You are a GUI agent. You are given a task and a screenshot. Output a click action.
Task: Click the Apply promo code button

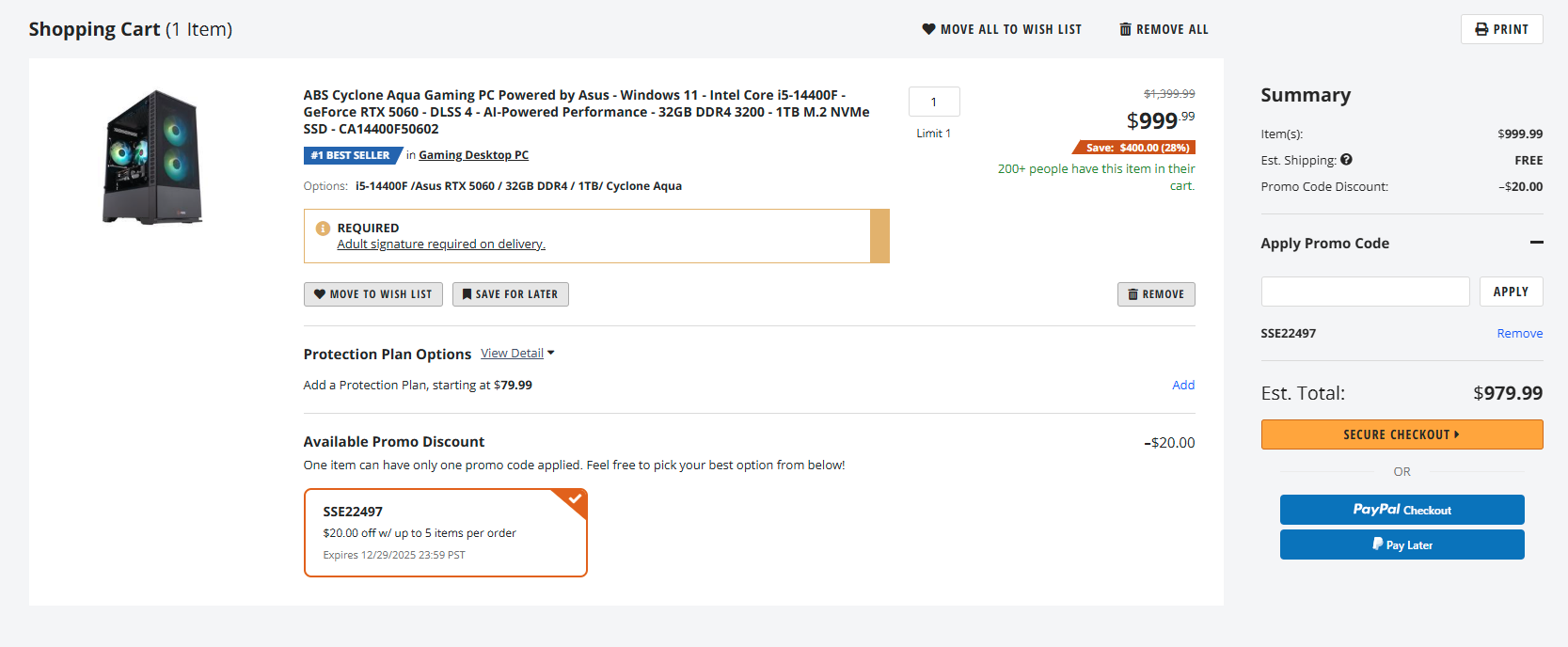(1511, 292)
